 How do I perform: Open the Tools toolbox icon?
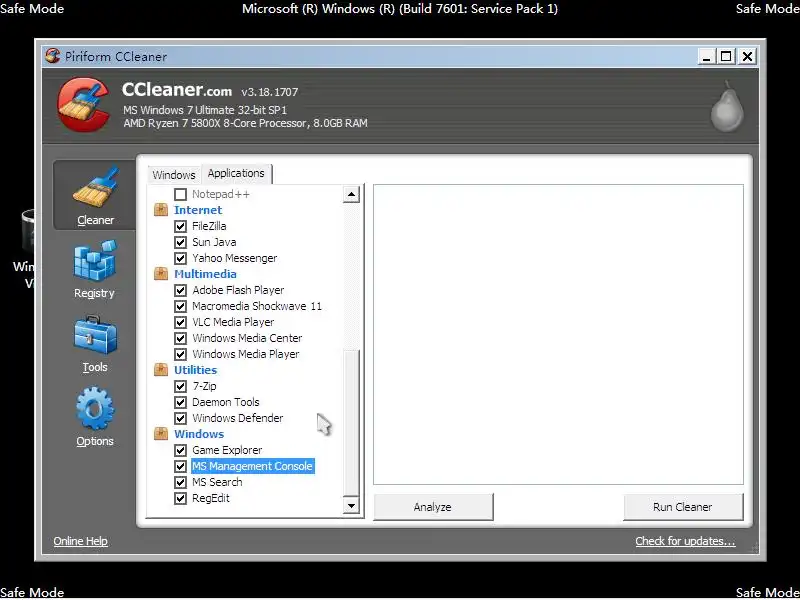[x=95, y=335]
